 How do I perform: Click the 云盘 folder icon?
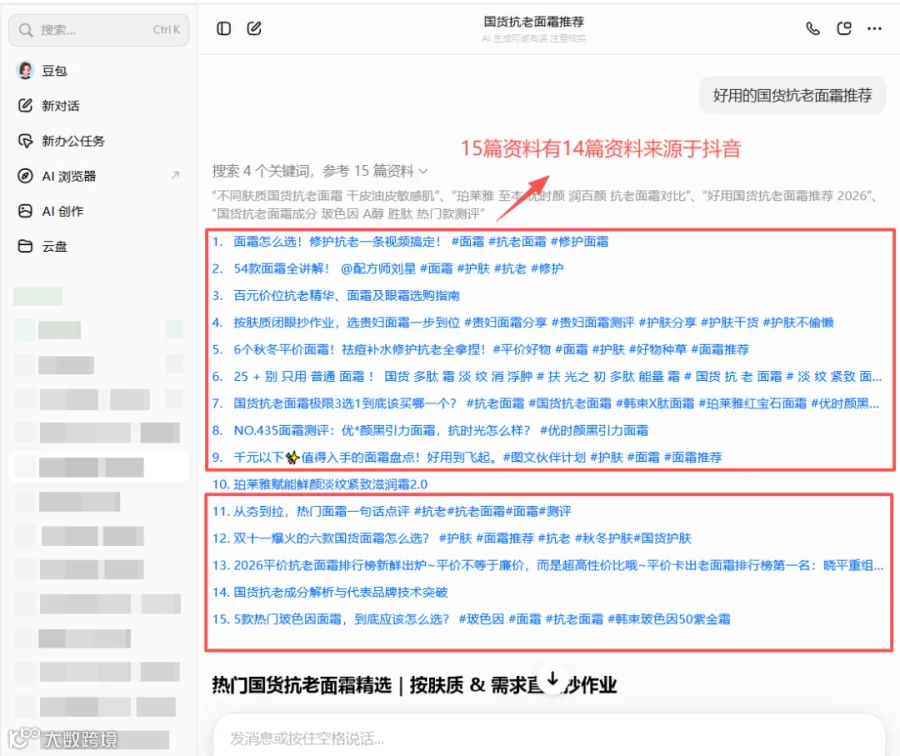pyautogui.click(x=25, y=246)
